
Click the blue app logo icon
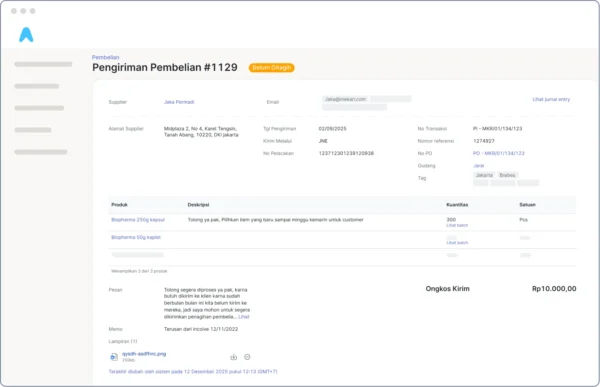coord(26,35)
